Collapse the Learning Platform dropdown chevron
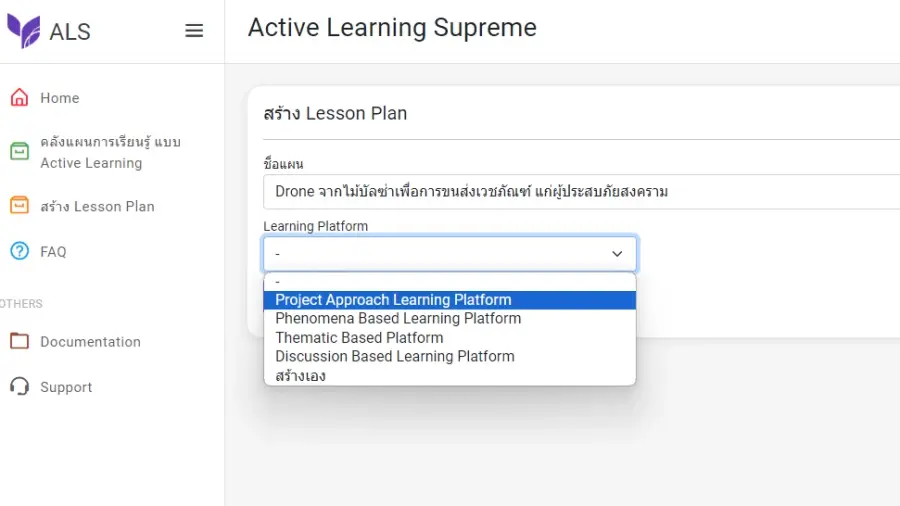The height and width of the screenshot is (506, 900). click(617, 254)
